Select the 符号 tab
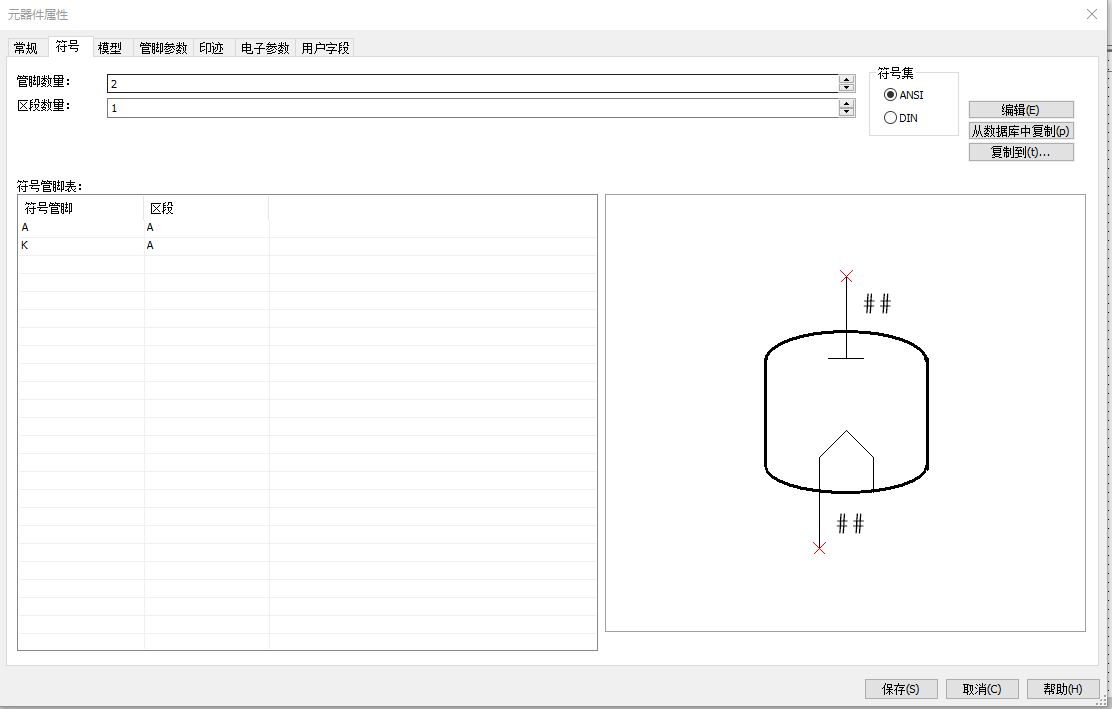The width and height of the screenshot is (1112, 709). coord(68,46)
